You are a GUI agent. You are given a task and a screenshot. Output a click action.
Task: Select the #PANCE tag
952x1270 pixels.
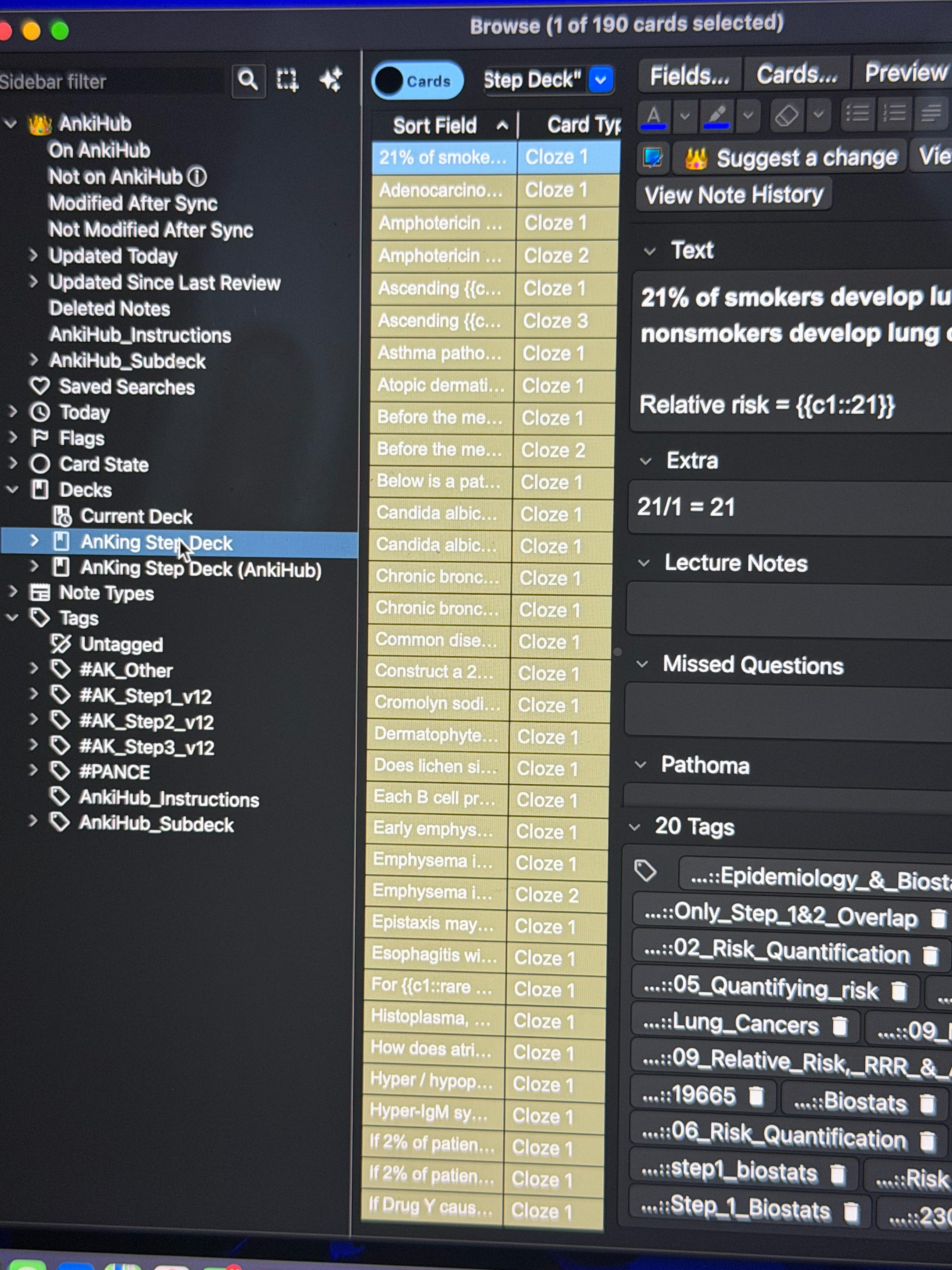click(x=114, y=772)
